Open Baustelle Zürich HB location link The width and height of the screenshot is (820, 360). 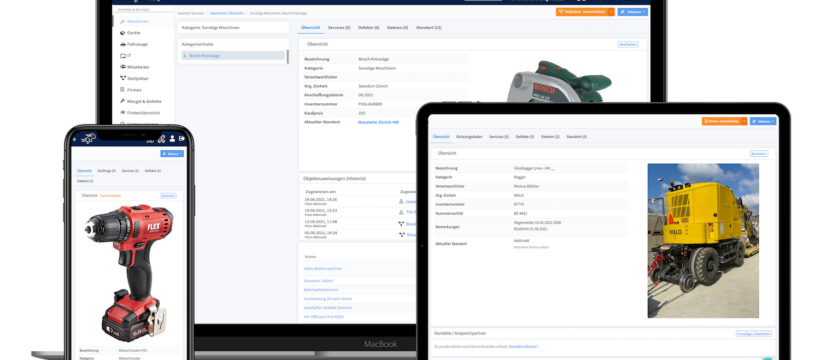(x=378, y=122)
